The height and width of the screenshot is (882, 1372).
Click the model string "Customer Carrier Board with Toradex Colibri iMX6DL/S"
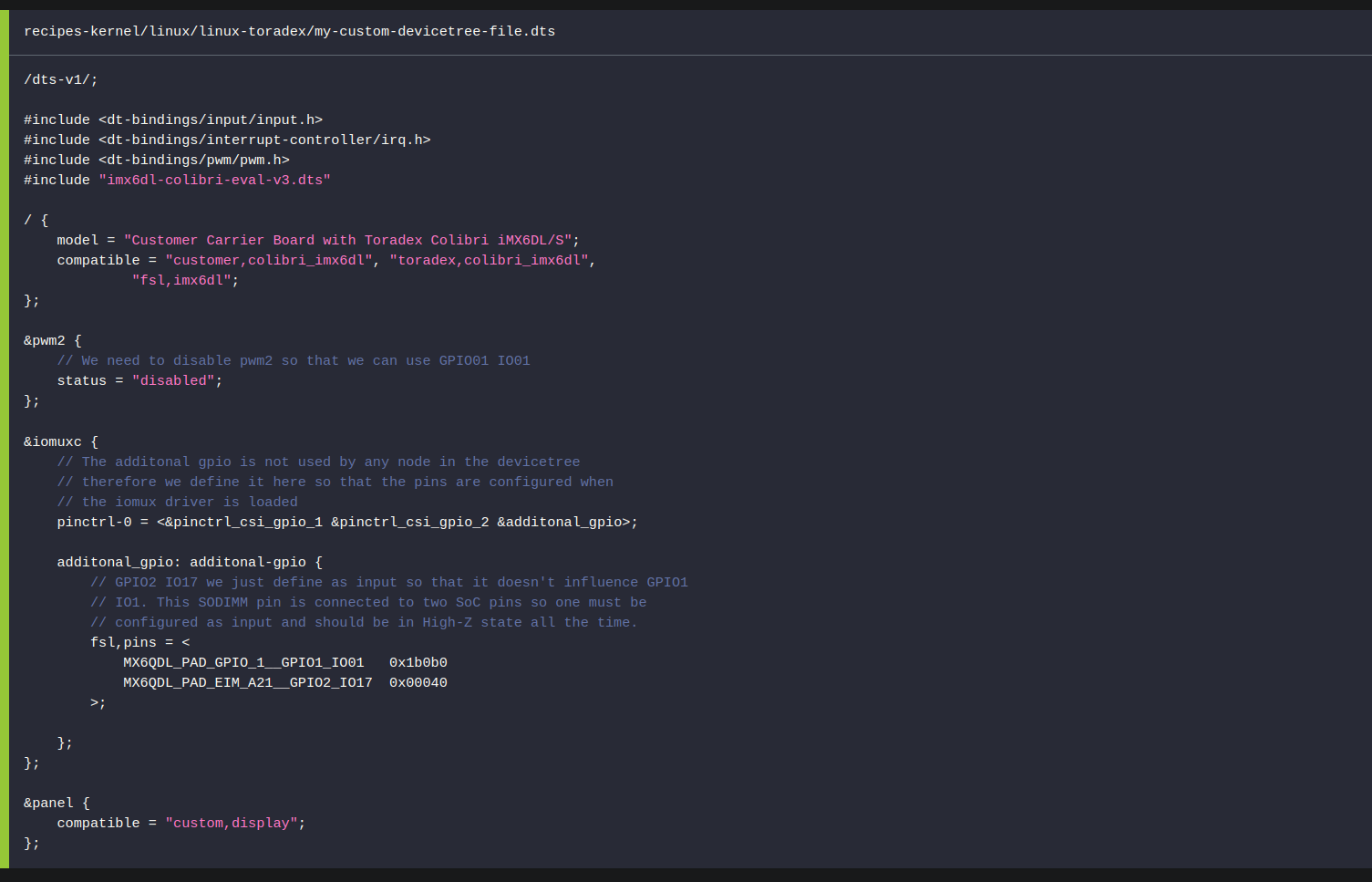(x=347, y=241)
